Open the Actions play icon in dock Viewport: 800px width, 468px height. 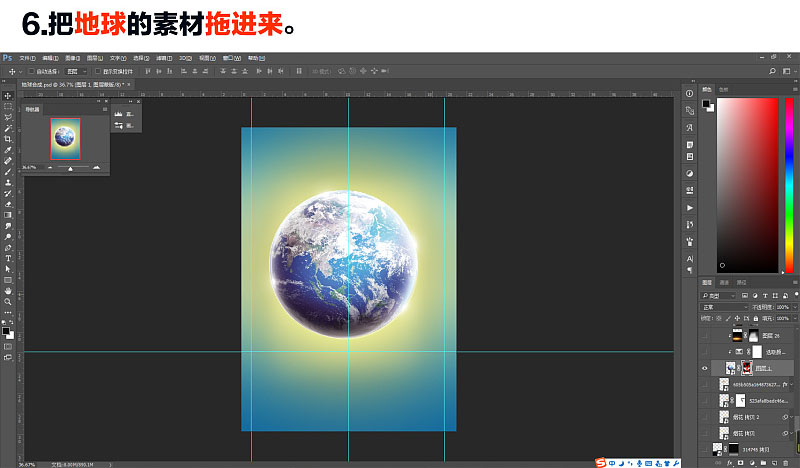(x=689, y=208)
